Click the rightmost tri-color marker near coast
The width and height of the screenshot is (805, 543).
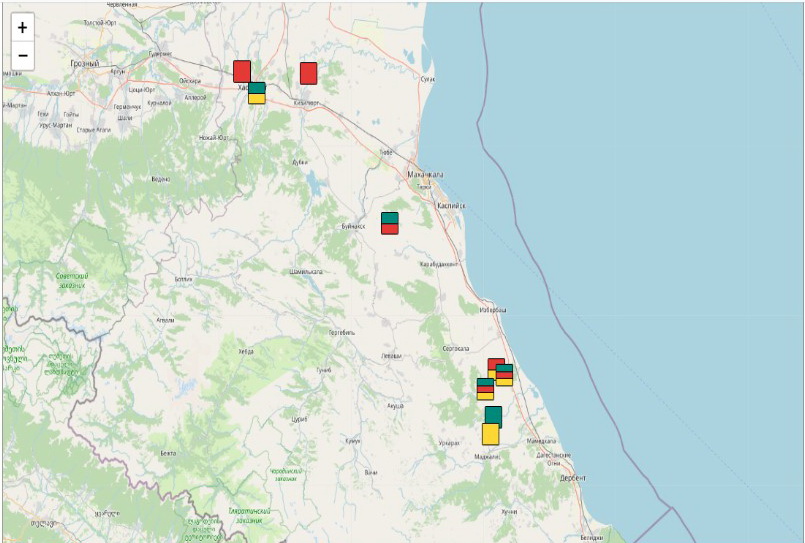[505, 376]
